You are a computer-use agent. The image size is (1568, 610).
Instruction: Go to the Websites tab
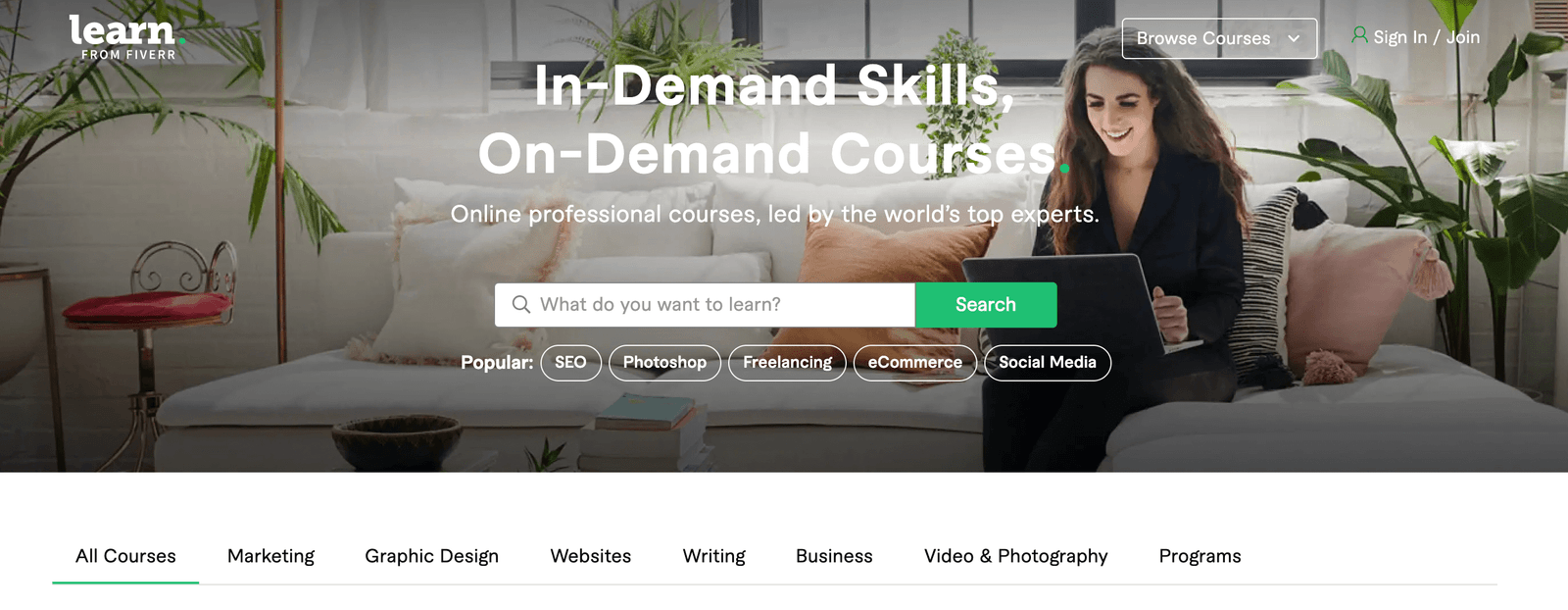coord(591,556)
